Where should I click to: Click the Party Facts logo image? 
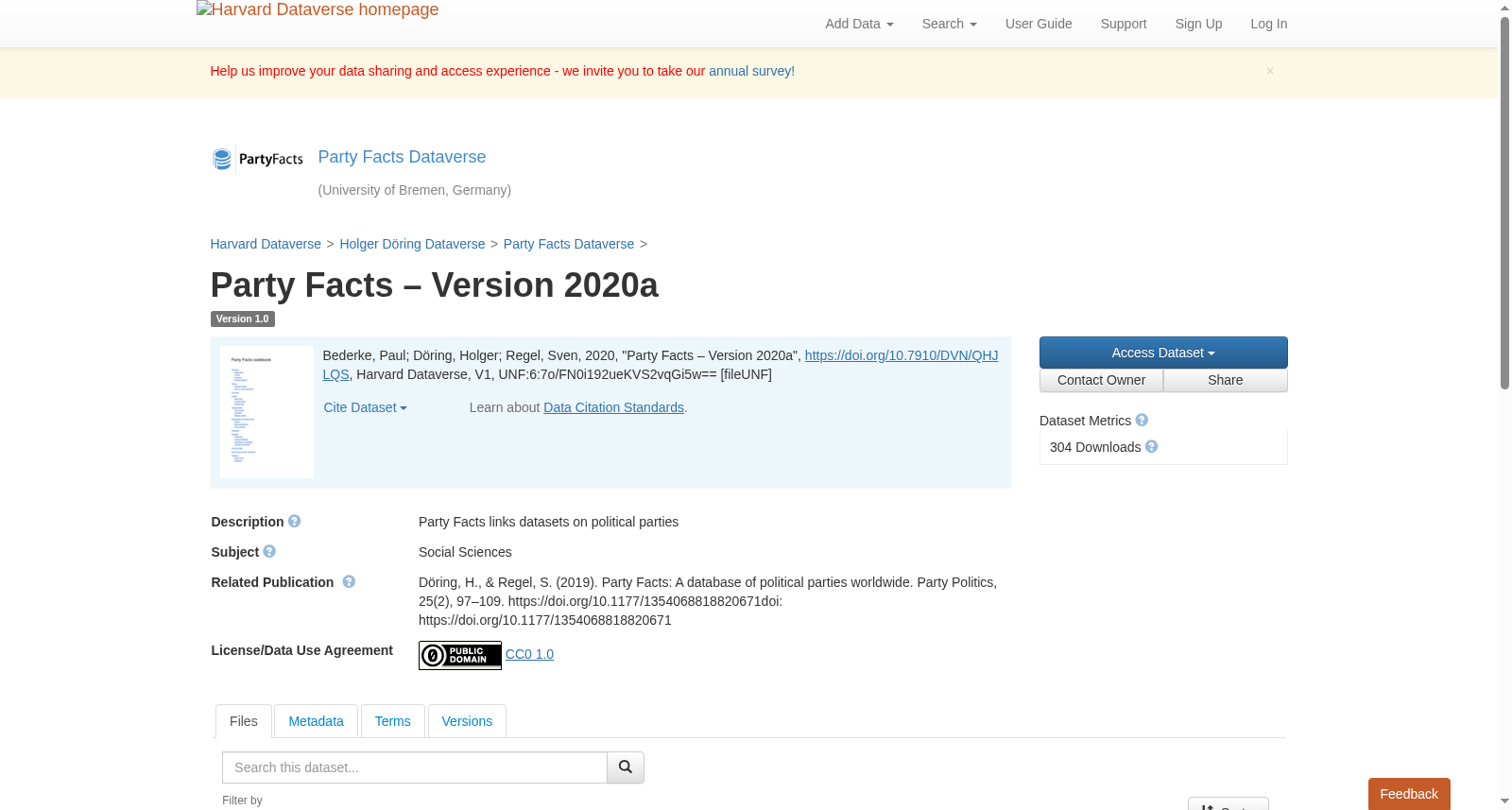(x=257, y=160)
